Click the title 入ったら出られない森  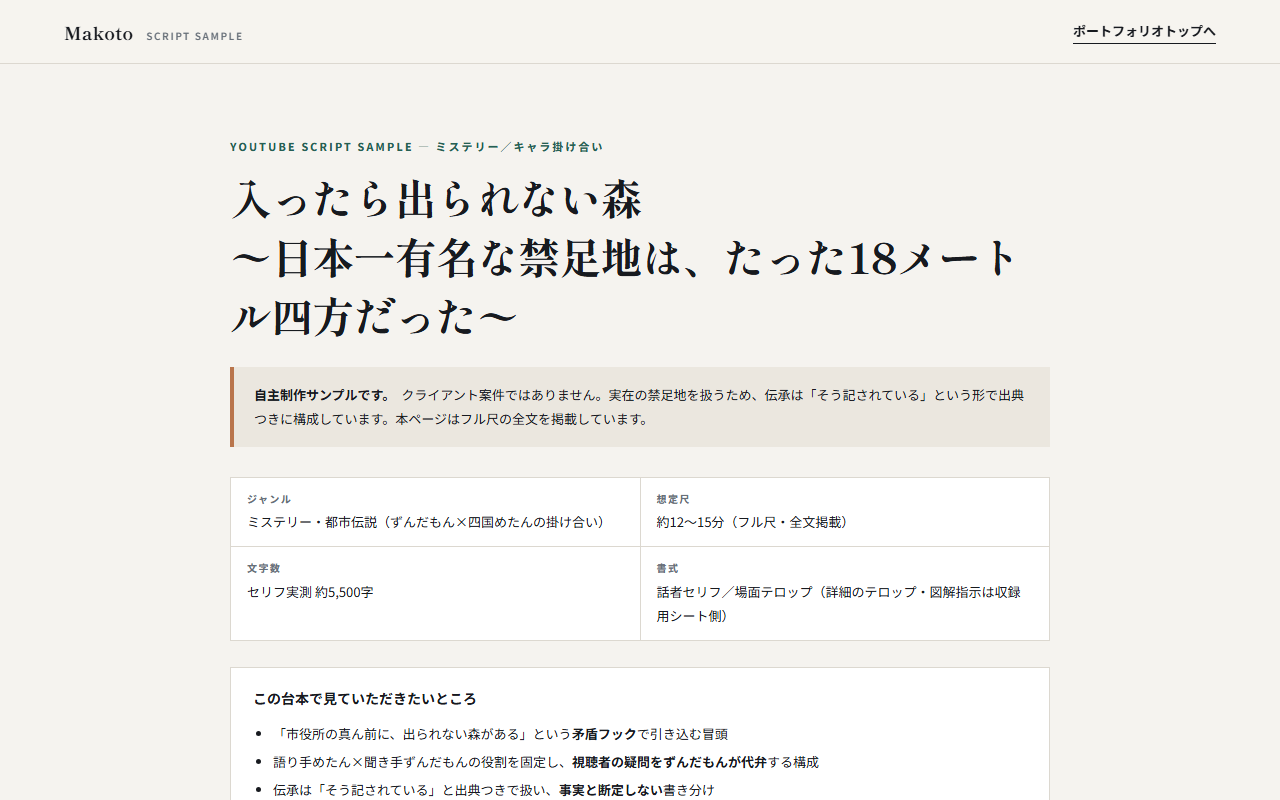point(436,200)
